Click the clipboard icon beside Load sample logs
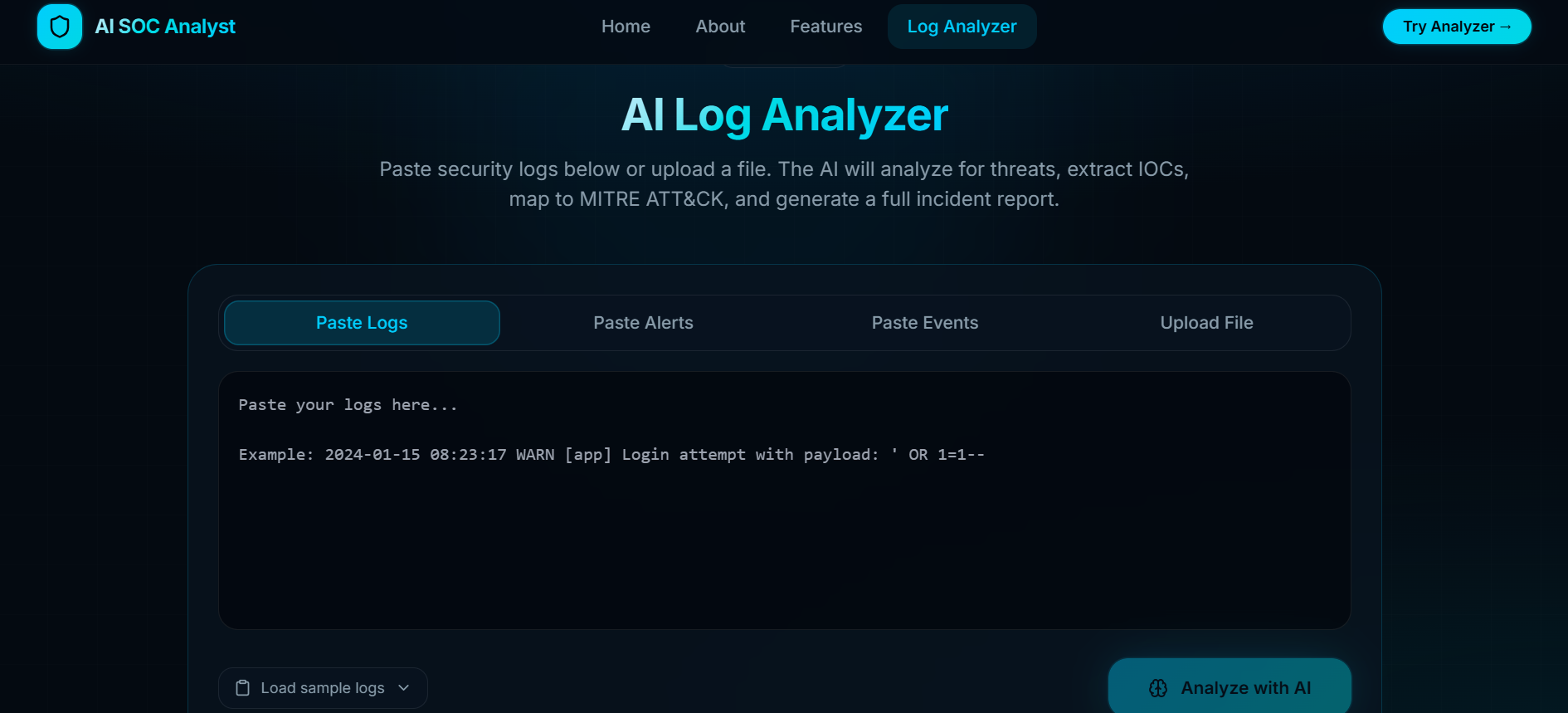 (242, 688)
